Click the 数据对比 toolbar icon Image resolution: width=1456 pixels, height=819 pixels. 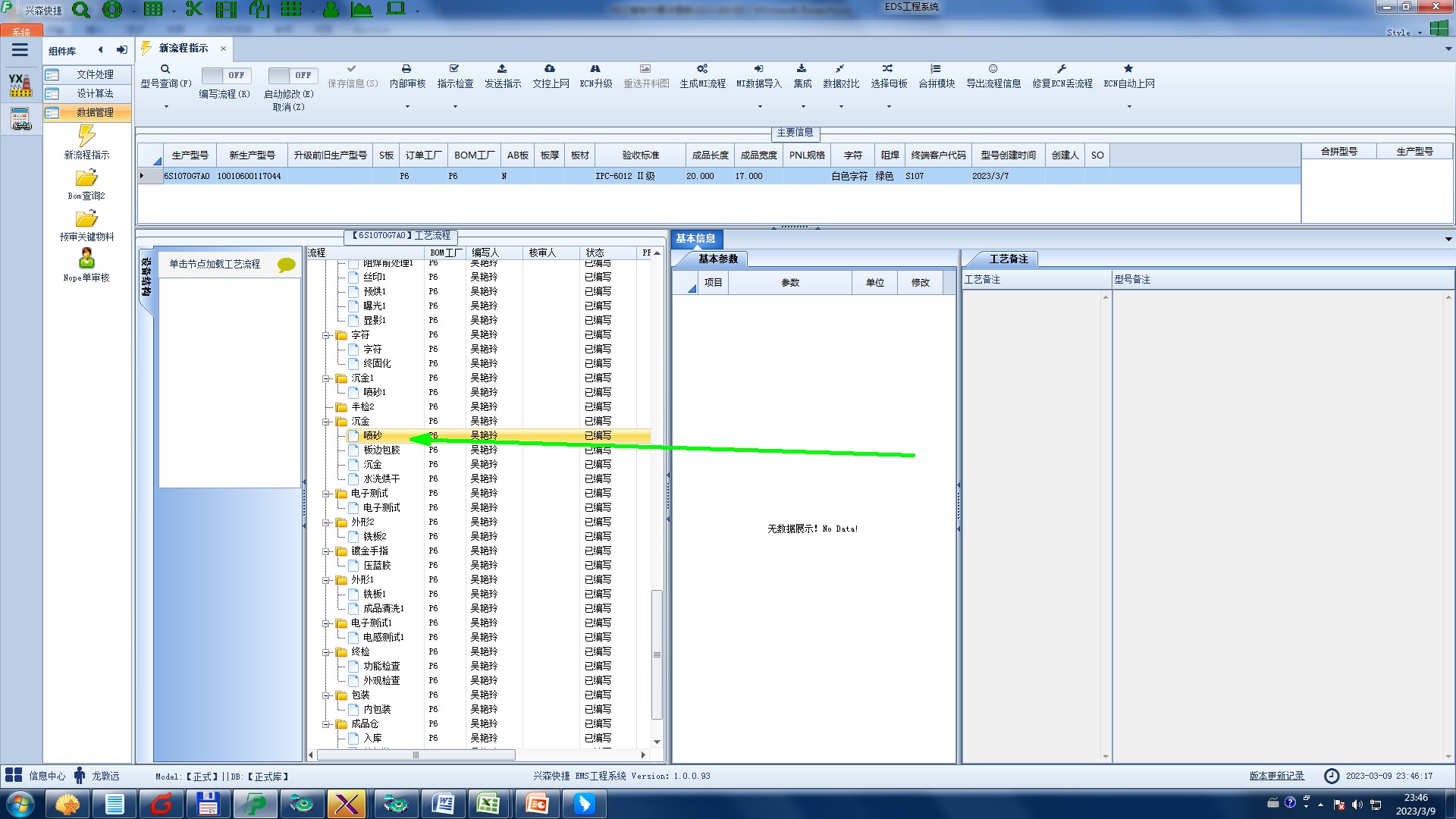tap(840, 69)
